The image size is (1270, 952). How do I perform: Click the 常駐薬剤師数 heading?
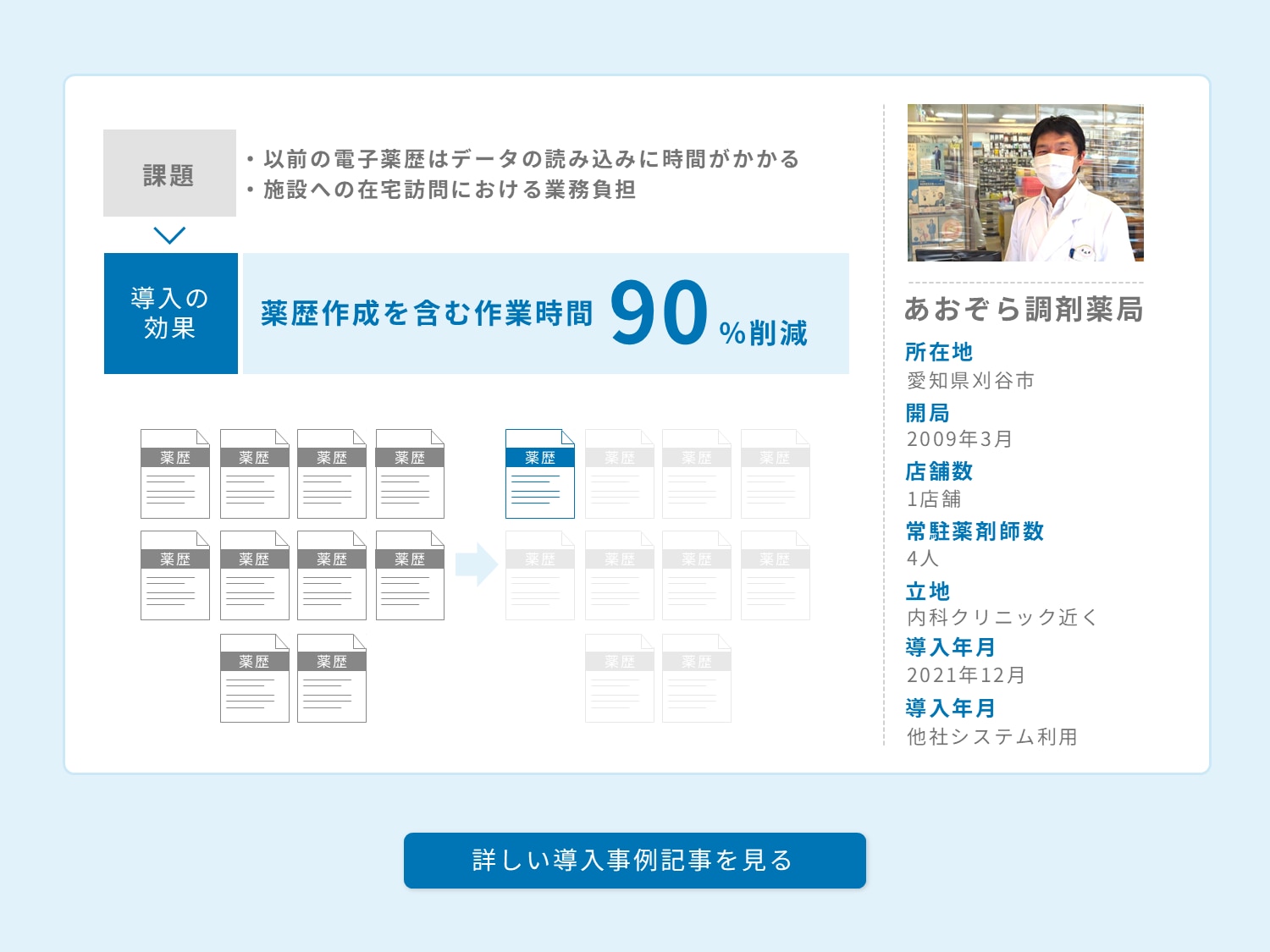(x=975, y=531)
